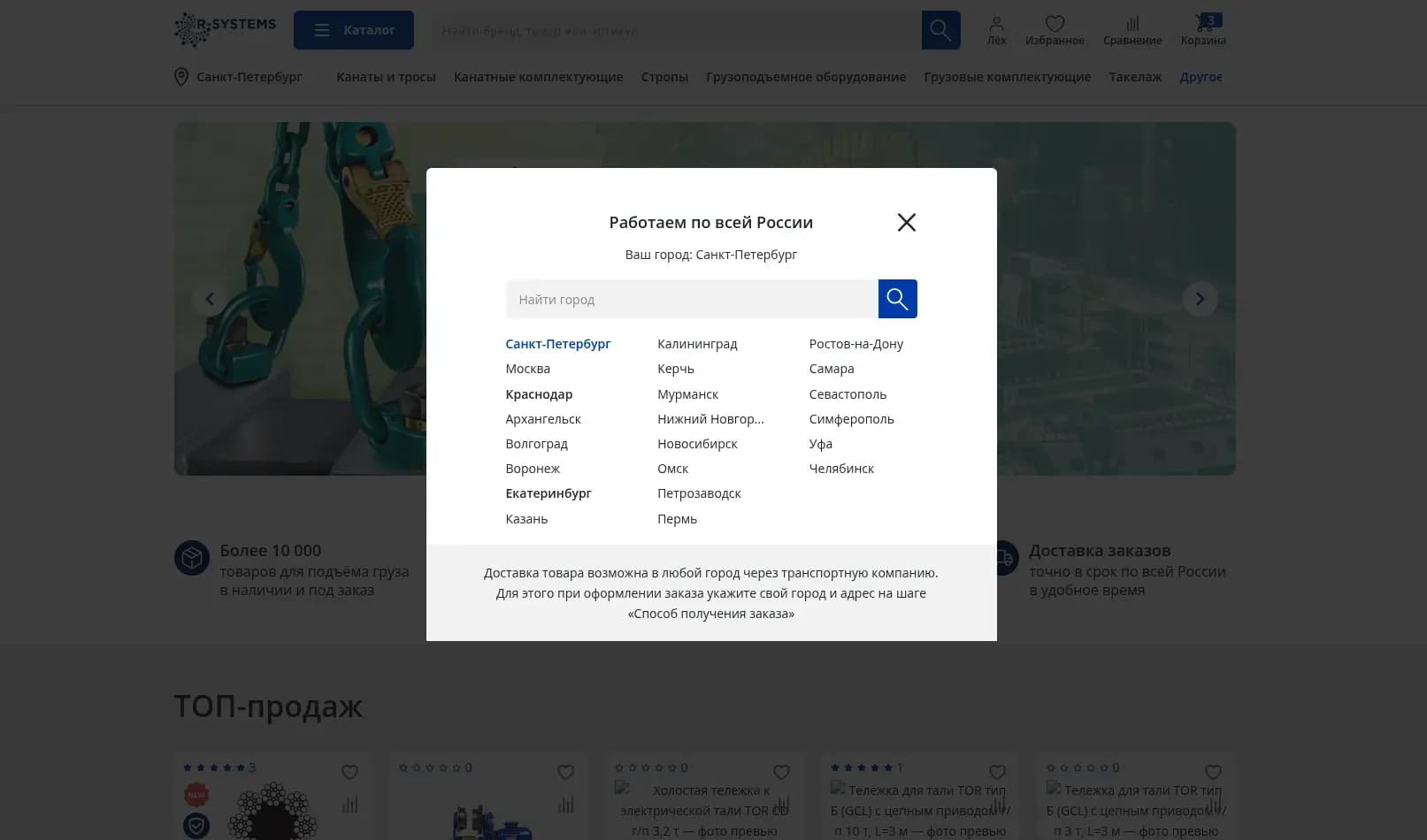Favorite the second top-sales product card

click(x=566, y=772)
